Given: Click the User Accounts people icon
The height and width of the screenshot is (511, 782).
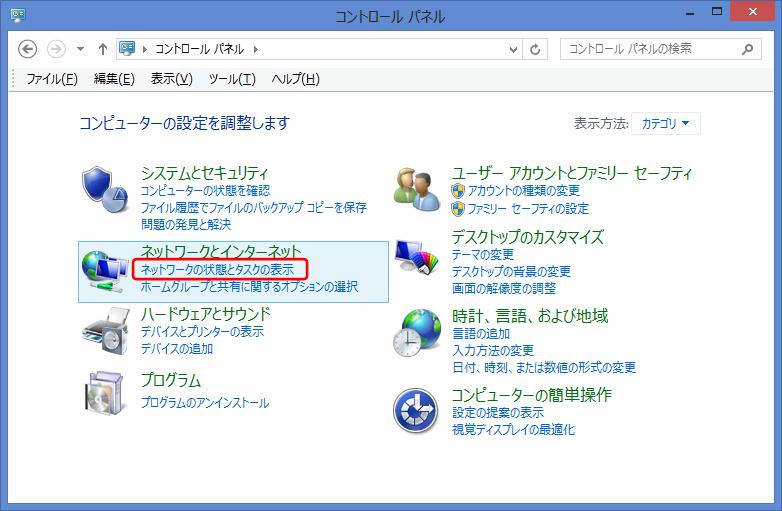Looking at the screenshot, I should [417, 190].
